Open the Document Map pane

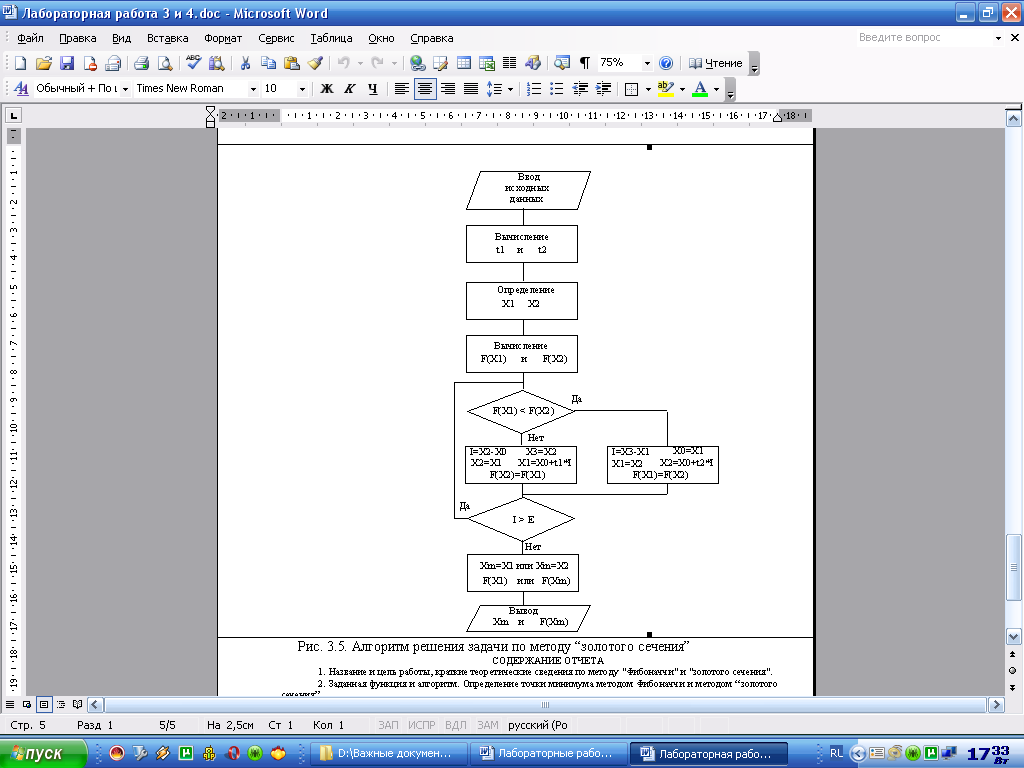coord(562,63)
